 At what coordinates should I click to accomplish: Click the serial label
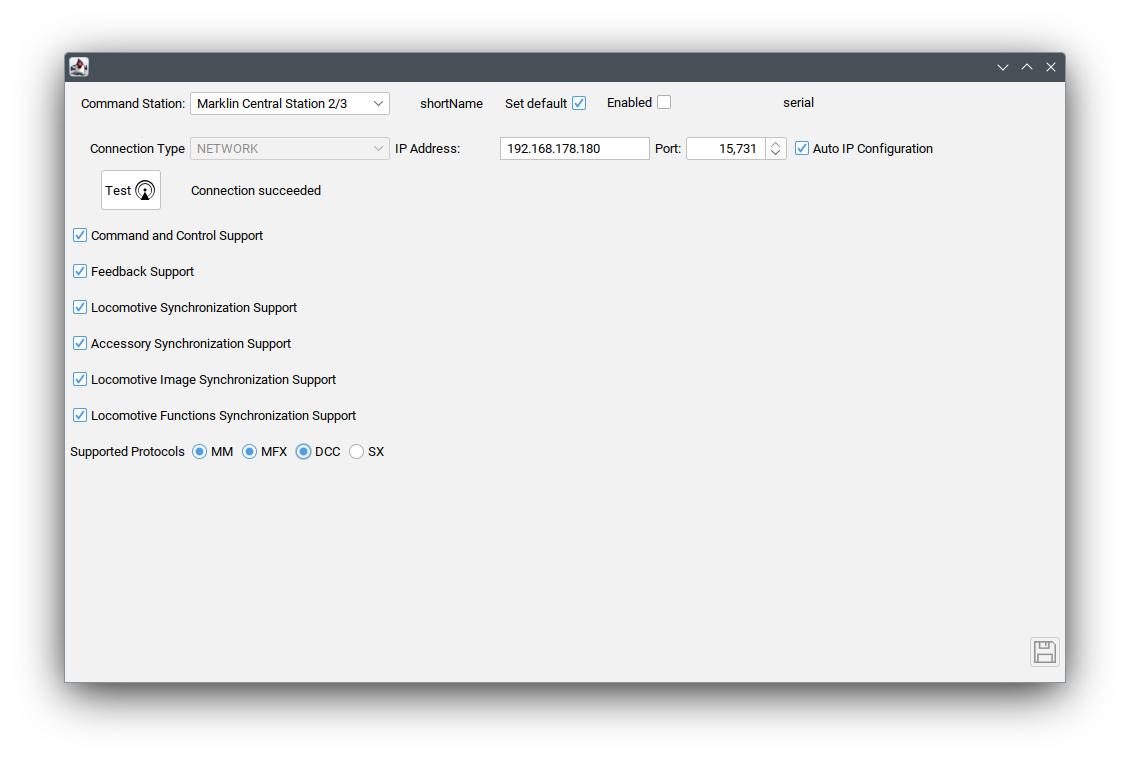click(x=798, y=103)
